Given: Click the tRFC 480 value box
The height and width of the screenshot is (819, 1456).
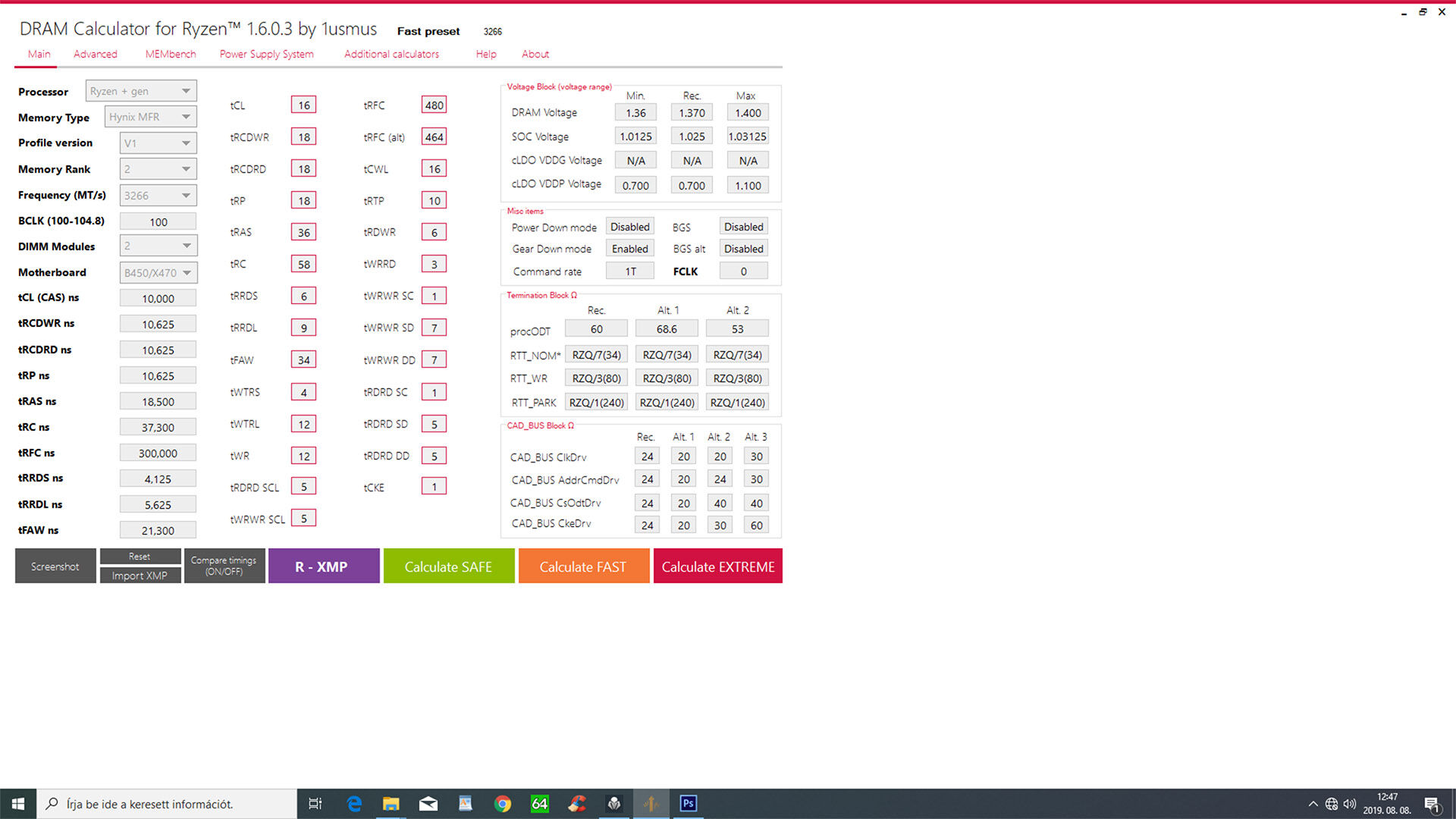Looking at the screenshot, I should click(x=434, y=105).
